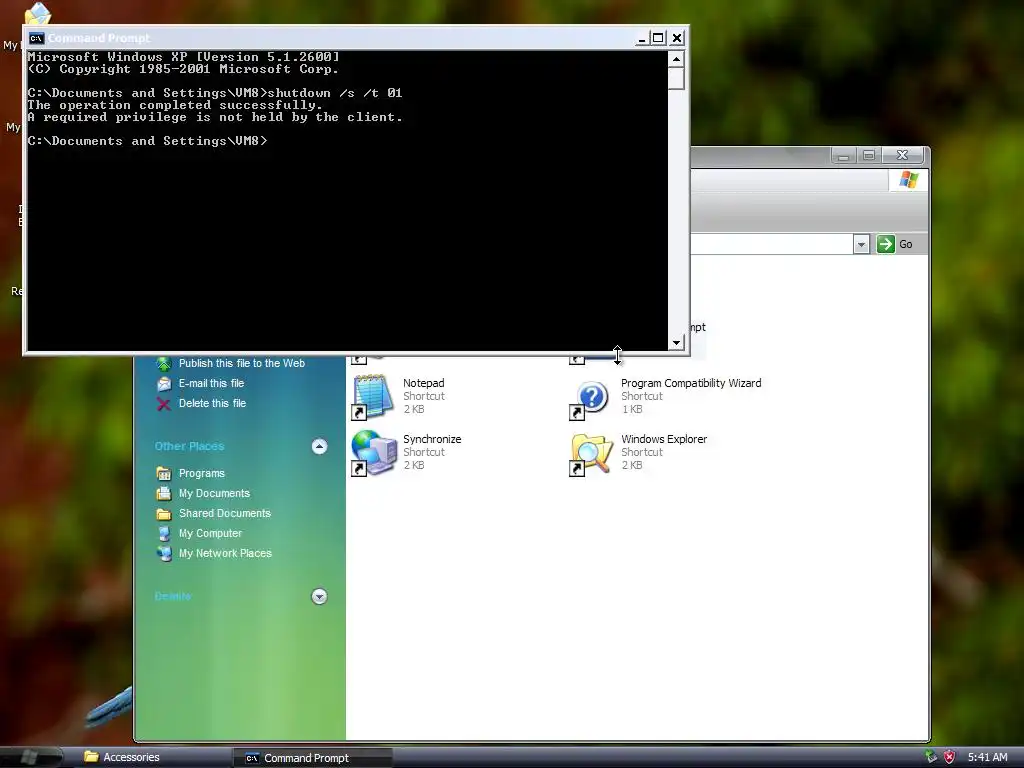Click the Start button on taskbar
This screenshot has width=1024, height=768.
coord(29,757)
